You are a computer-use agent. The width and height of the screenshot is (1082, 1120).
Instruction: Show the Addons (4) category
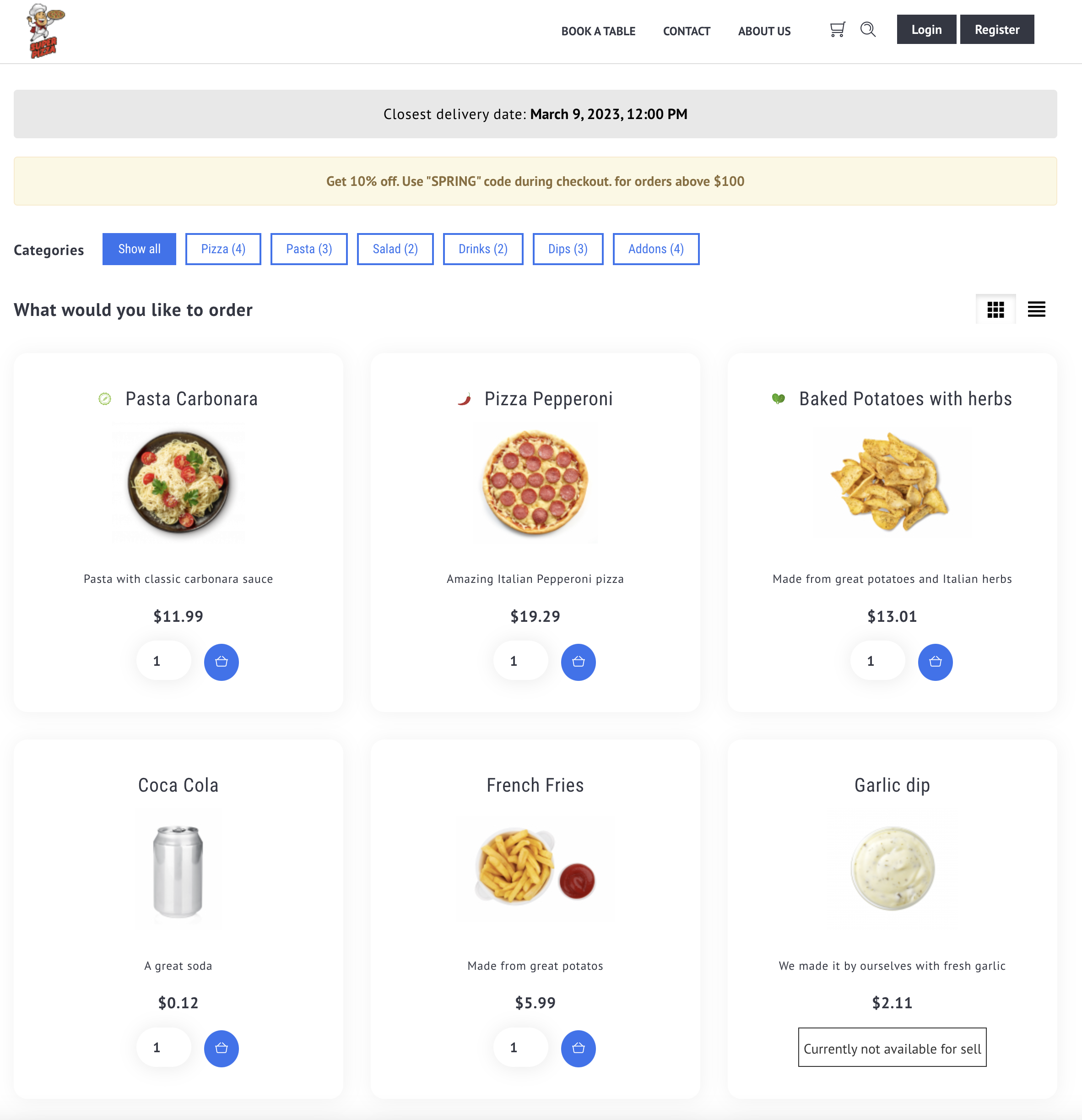(x=655, y=249)
